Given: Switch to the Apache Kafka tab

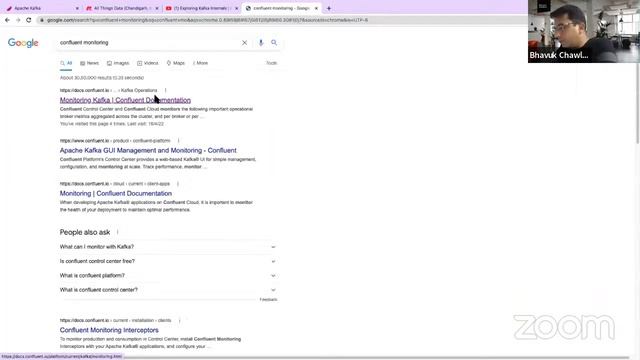Looking at the screenshot, I should point(40,8).
